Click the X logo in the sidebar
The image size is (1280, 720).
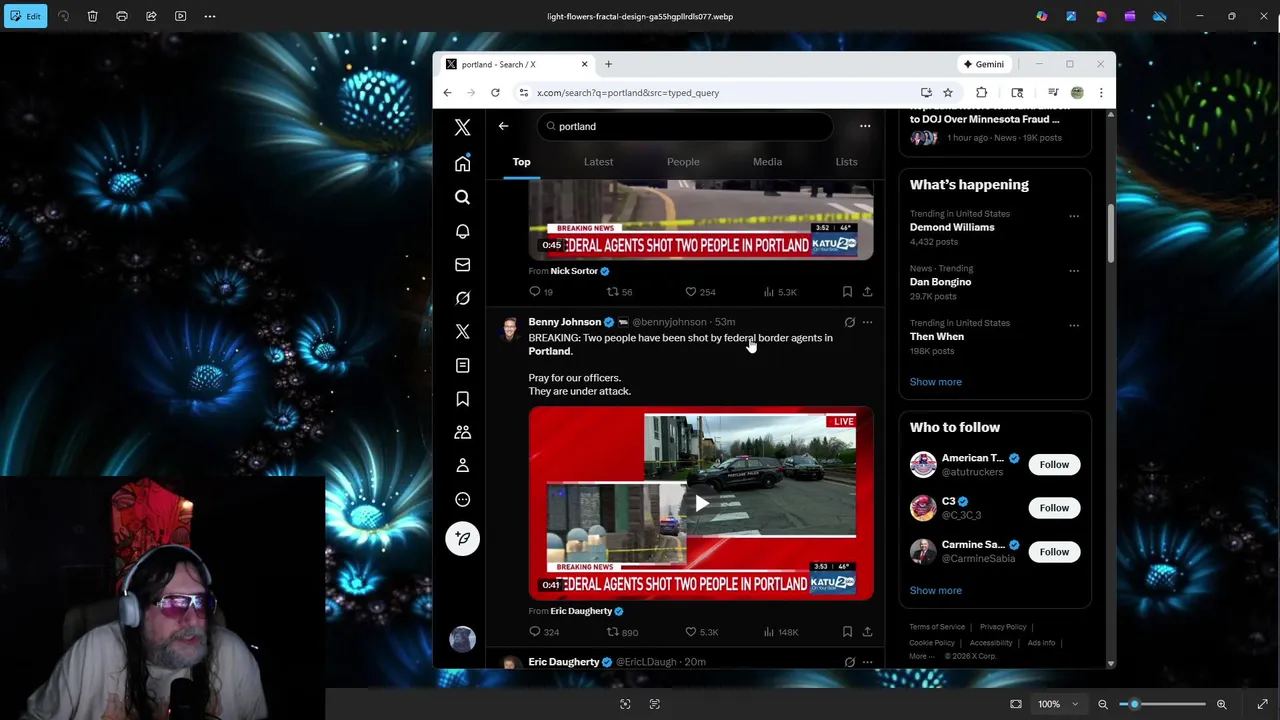pos(462,127)
